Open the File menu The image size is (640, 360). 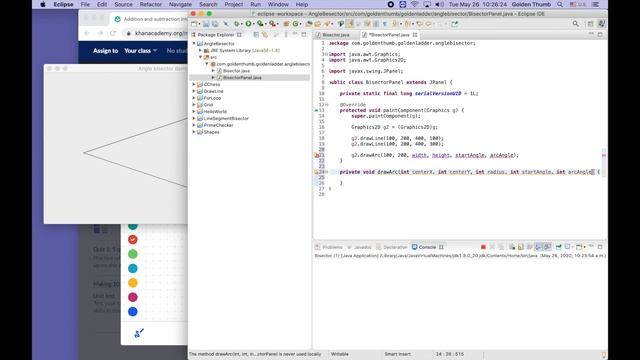click(85, 4)
